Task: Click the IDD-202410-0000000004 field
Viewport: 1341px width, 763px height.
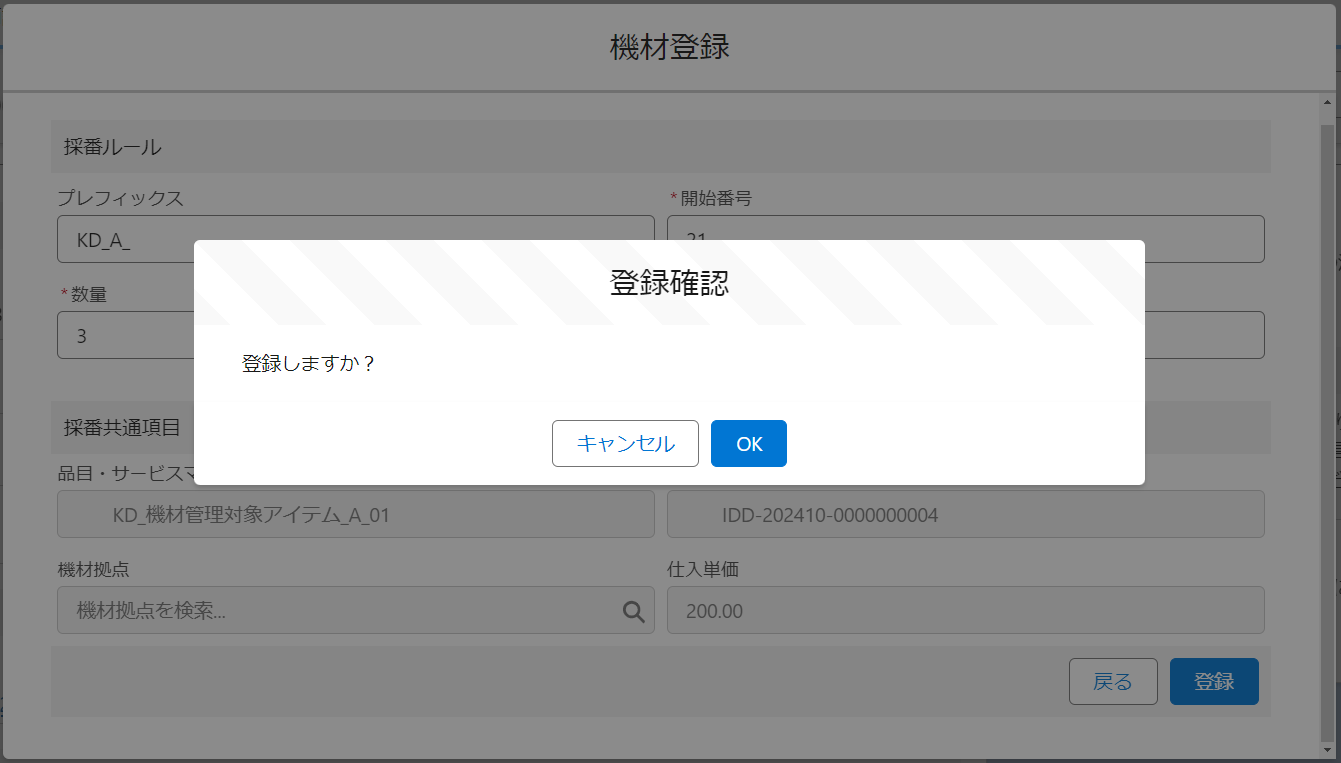Action: [x=965, y=515]
